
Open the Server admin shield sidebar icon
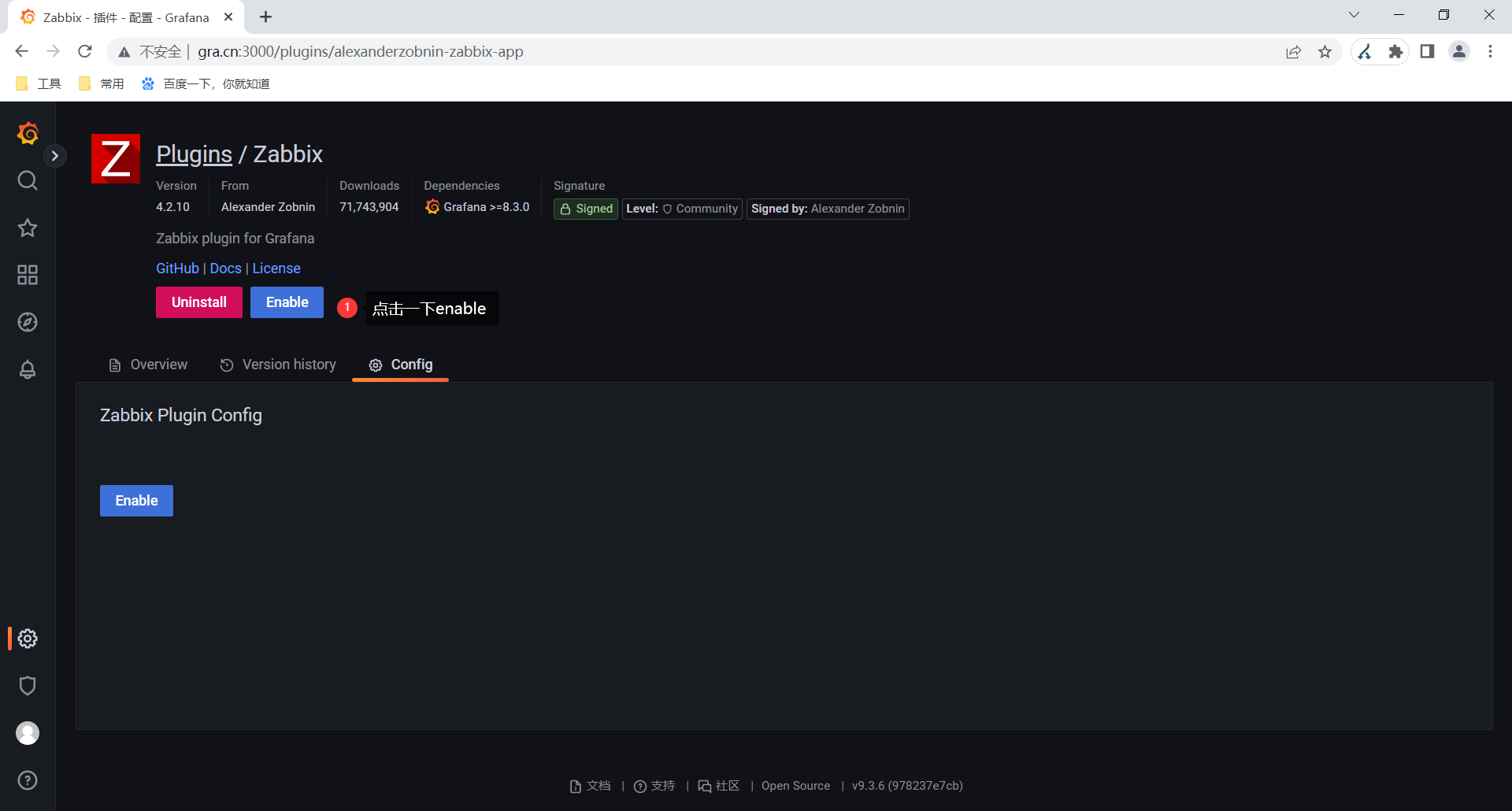(28, 686)
